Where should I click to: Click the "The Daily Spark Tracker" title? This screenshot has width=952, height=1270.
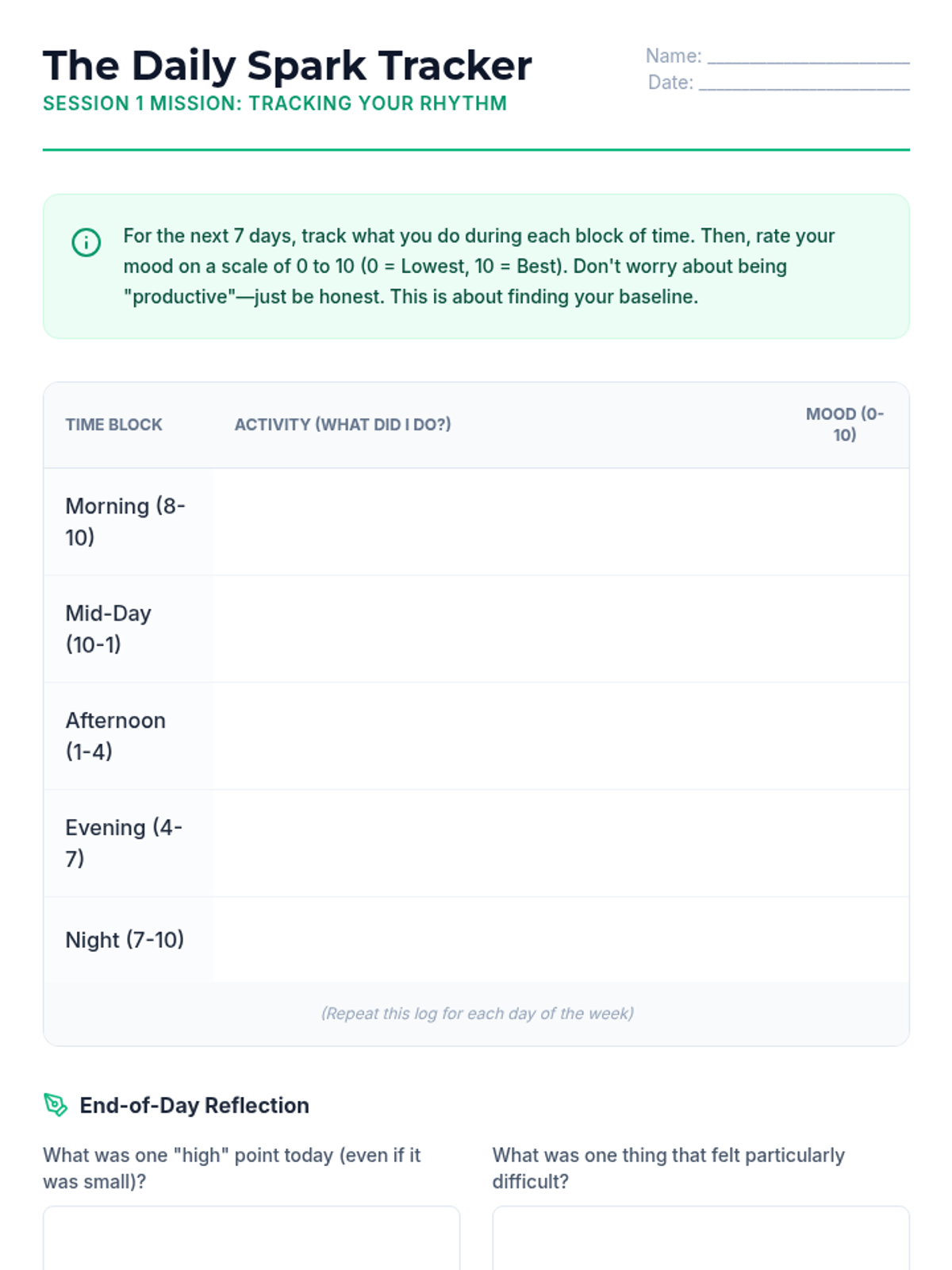[x=287, y=66]
